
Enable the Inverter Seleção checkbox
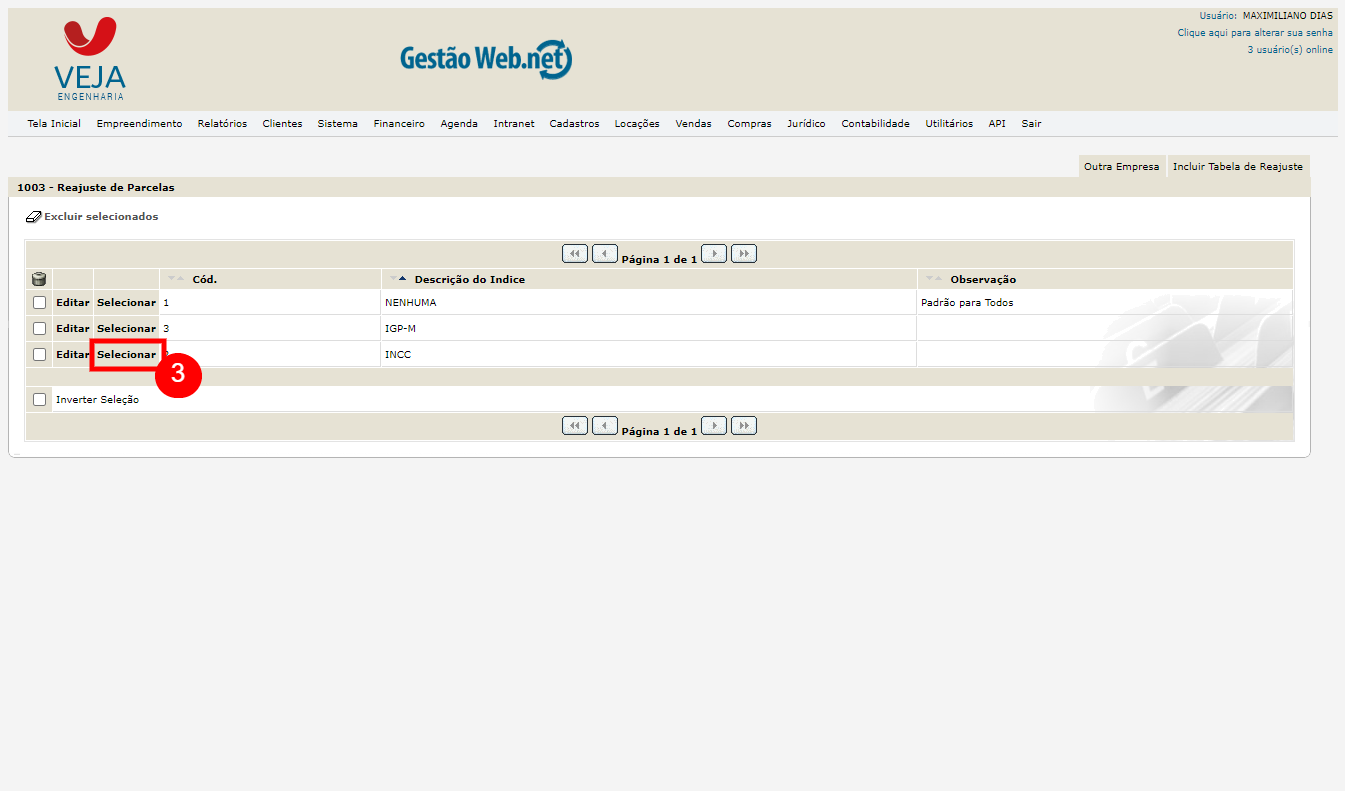pyautogui.click(x=40, y=400)
